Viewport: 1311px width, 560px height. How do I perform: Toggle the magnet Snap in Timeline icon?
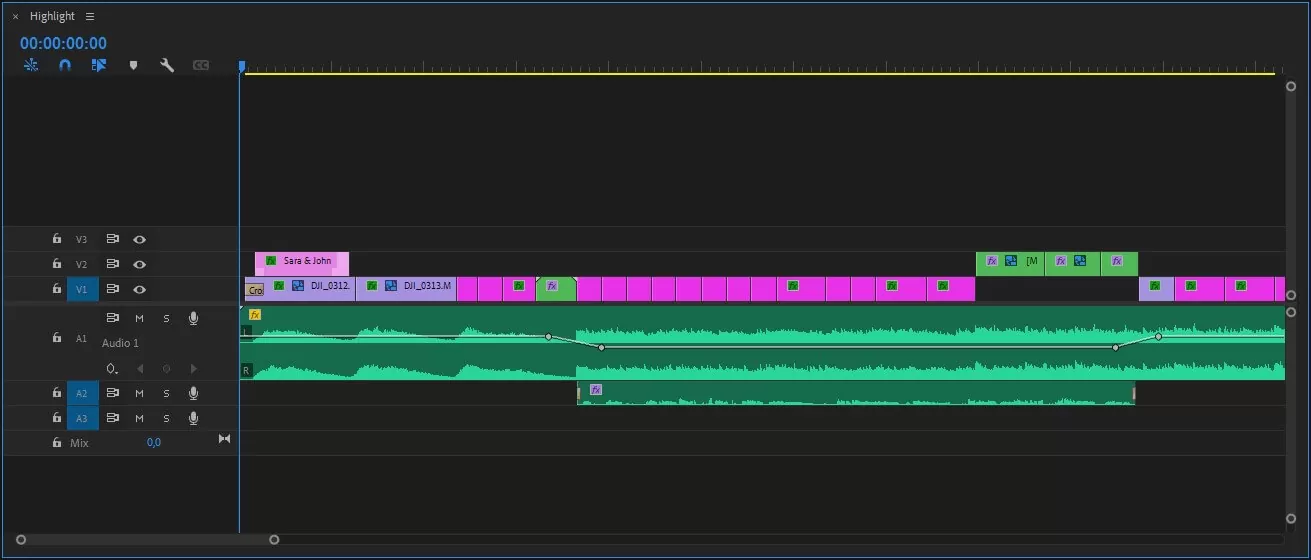pos(65,65)
